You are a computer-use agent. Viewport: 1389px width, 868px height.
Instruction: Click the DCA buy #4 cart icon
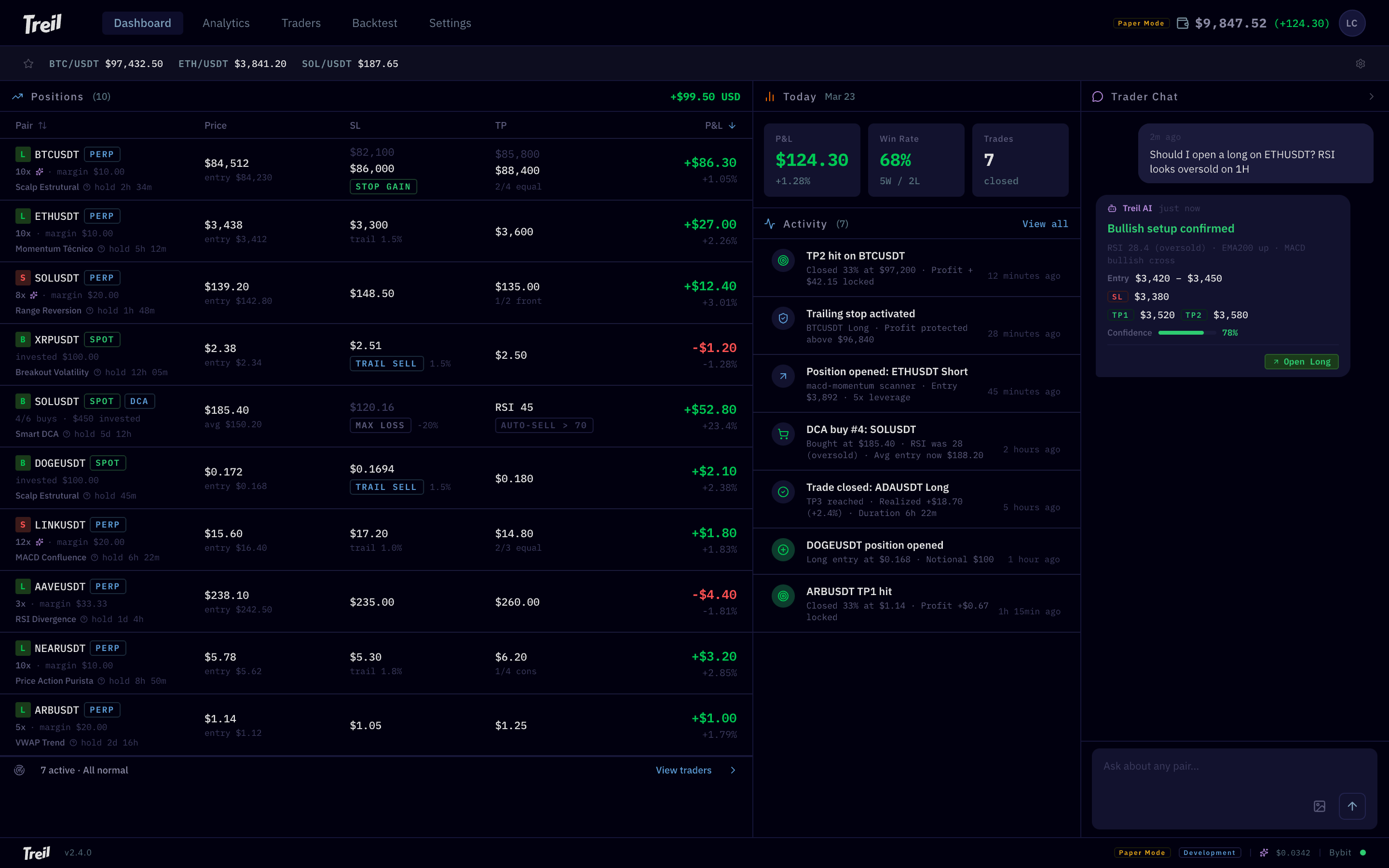pyautogui.click(x=783, y=434)
